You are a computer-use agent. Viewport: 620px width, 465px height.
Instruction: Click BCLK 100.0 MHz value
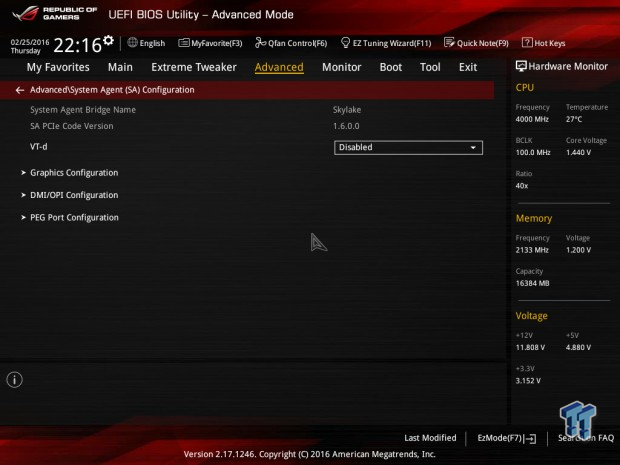pyautogui.click(x=533, y=153)
